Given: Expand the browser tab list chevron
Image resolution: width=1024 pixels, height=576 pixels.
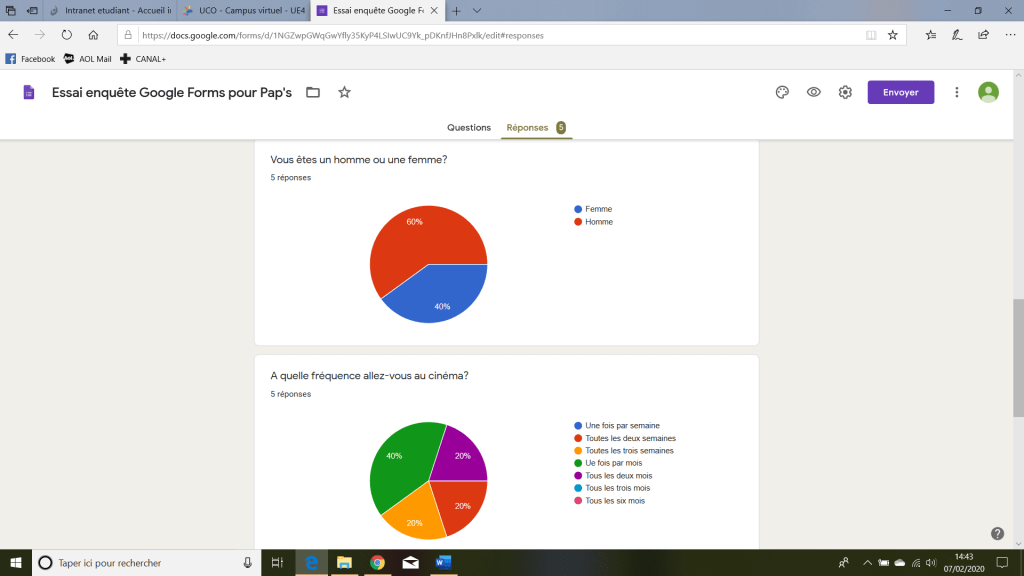Looking at the screenshot, I should point(477,10).
